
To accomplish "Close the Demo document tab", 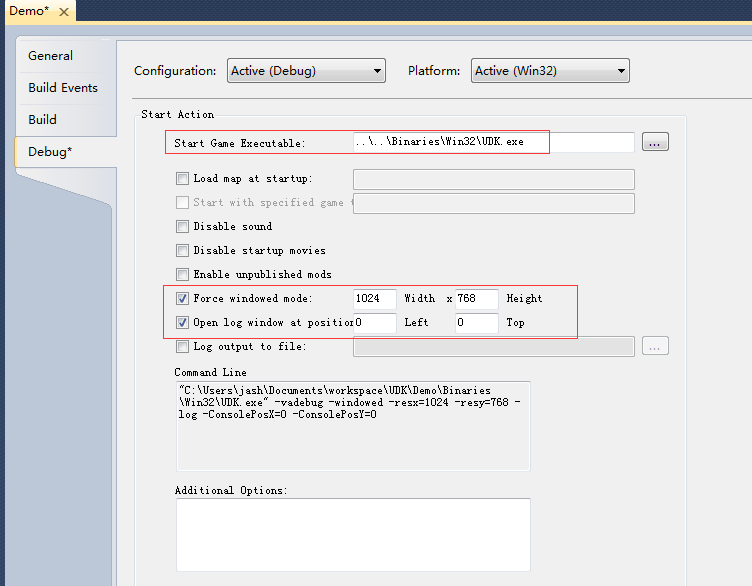I will (63, 12).
